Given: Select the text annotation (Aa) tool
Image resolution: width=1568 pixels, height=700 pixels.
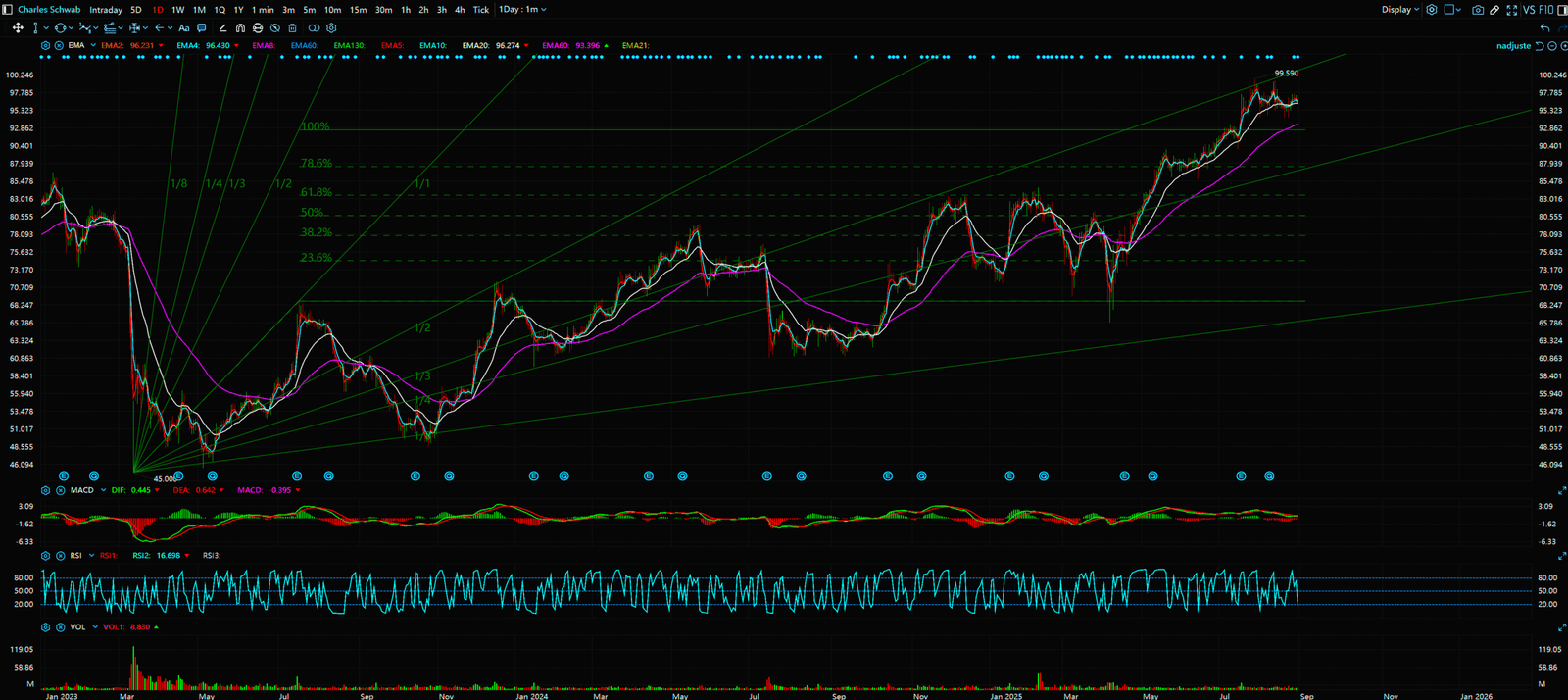Looking at the screenshot, I should (x=183, y=28).
